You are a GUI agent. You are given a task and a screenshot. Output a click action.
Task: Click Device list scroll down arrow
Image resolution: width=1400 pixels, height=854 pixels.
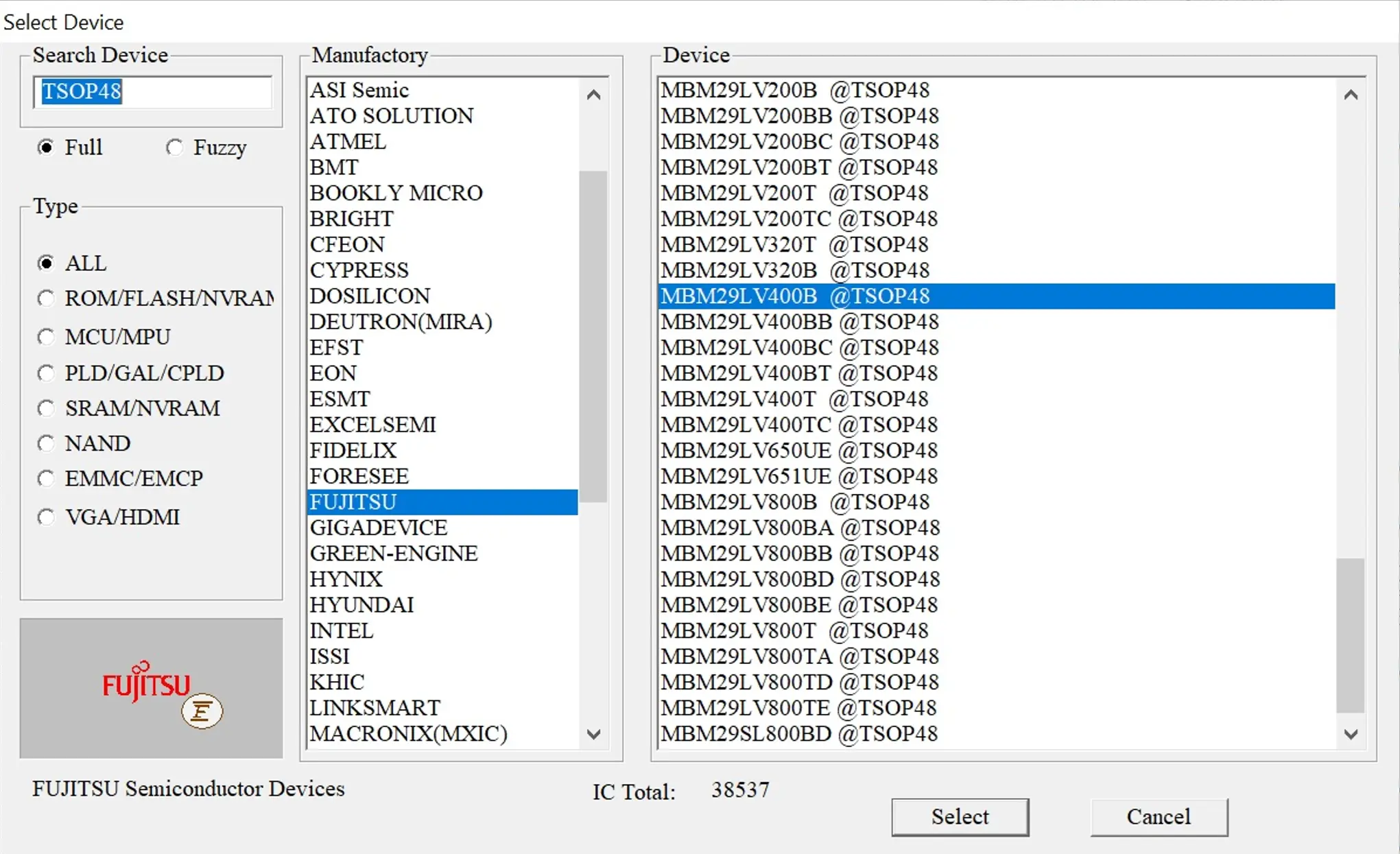1351,734
